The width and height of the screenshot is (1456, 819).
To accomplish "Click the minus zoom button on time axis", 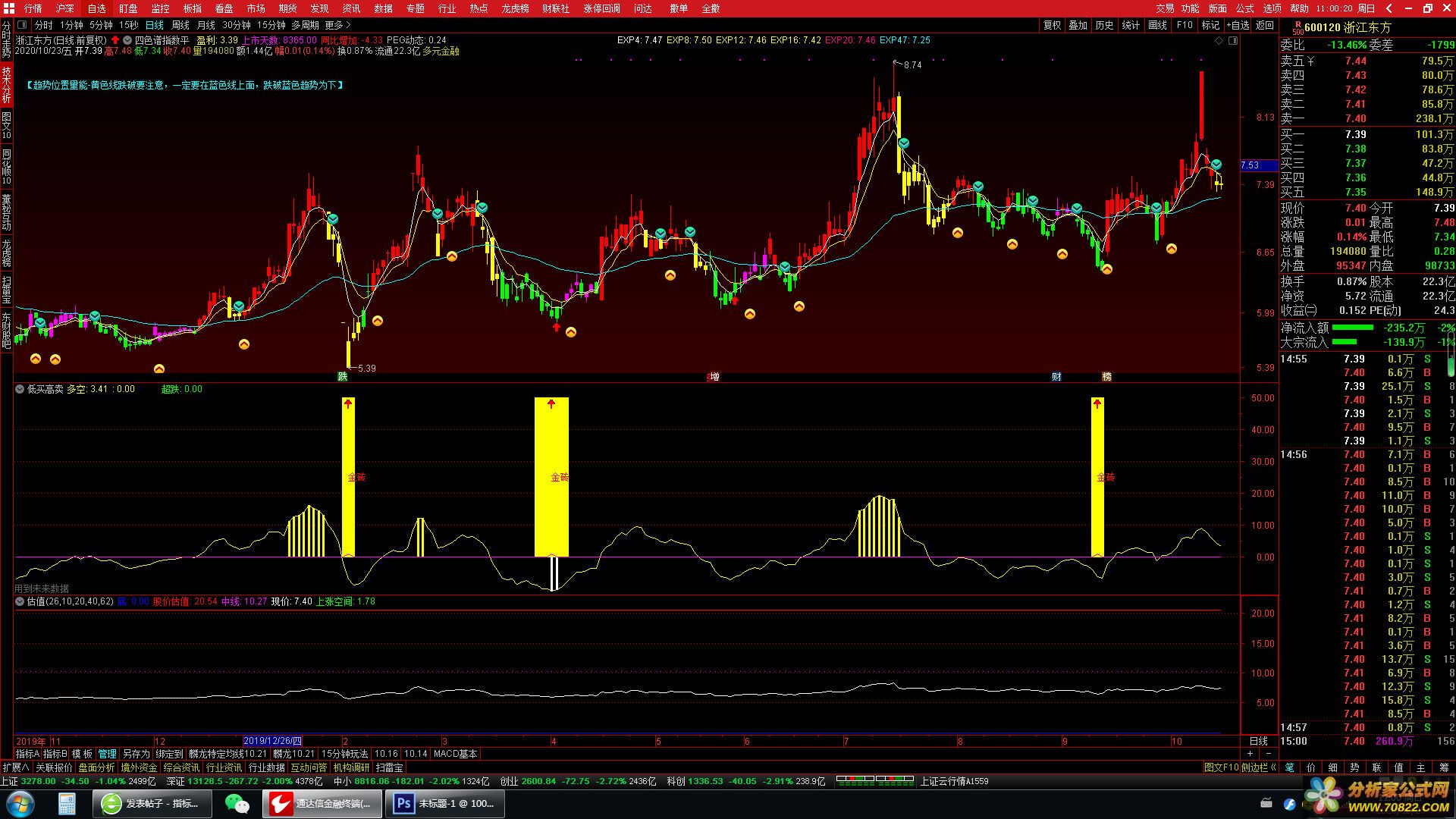I will (x=1268, y=754).
